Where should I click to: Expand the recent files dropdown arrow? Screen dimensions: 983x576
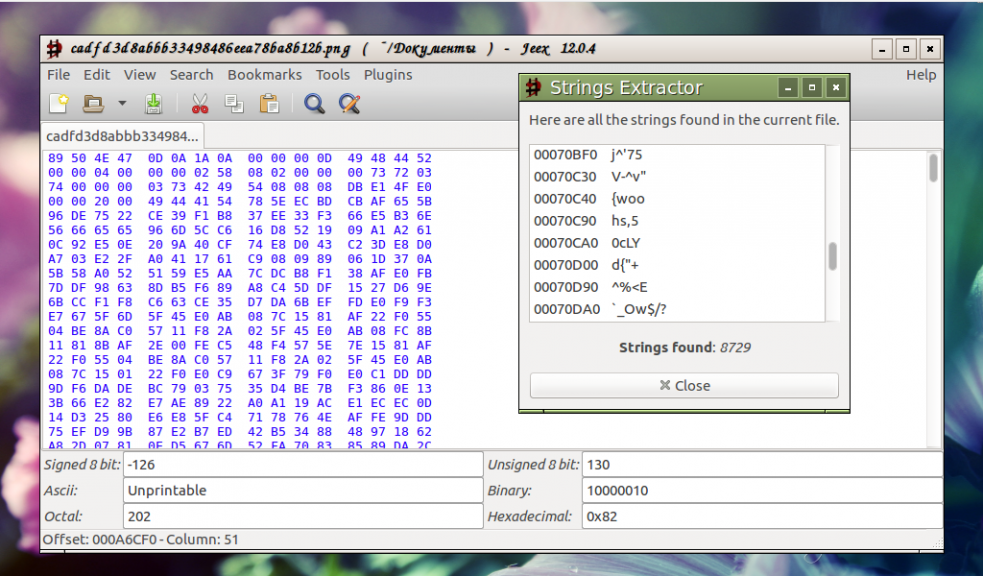pyautogui.click(x=122, y=103)
